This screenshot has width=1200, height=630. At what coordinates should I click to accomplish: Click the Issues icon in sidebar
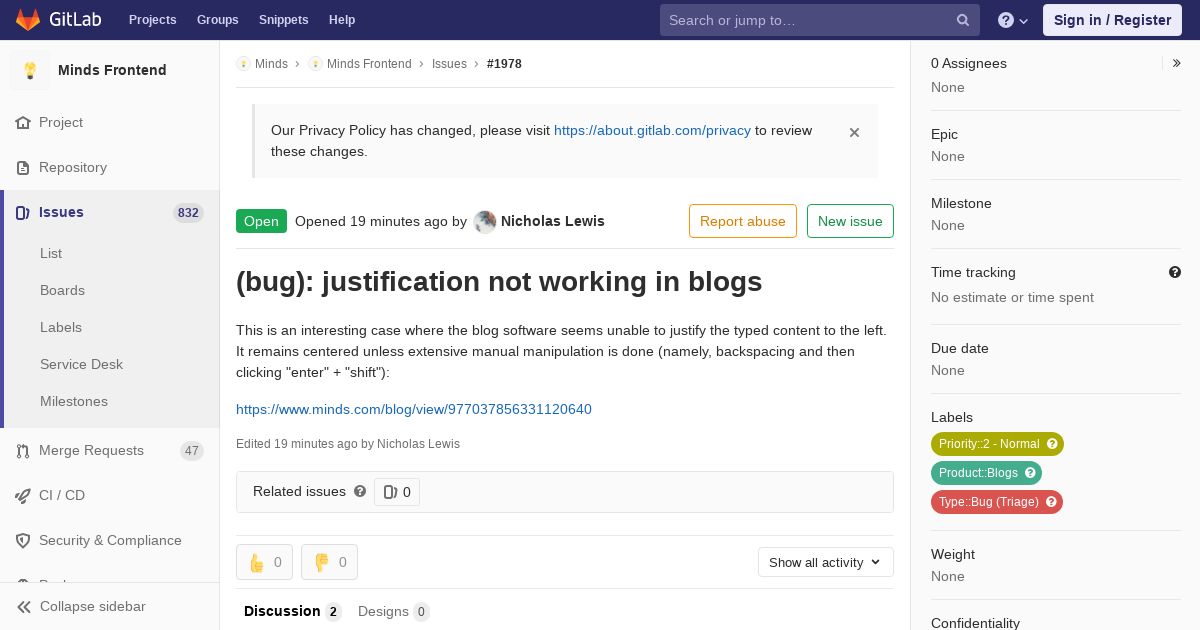[23, 213]
